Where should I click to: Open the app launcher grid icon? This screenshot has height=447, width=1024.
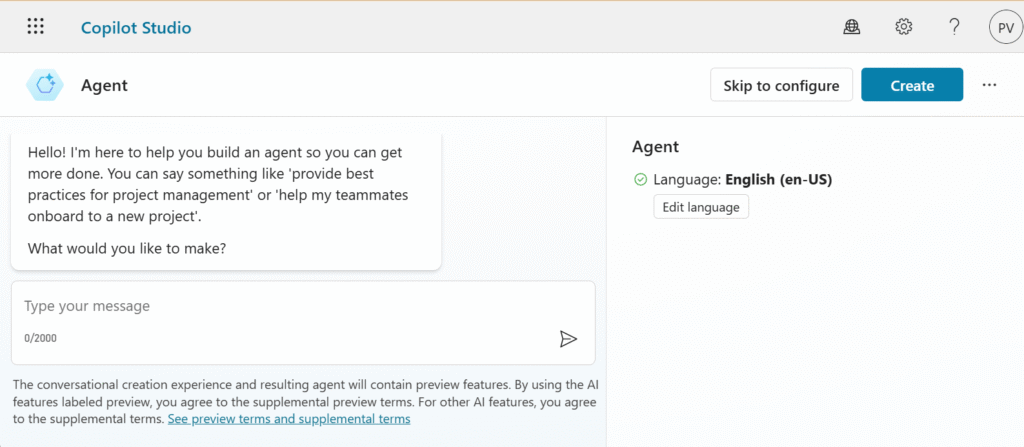coord(35,27)
